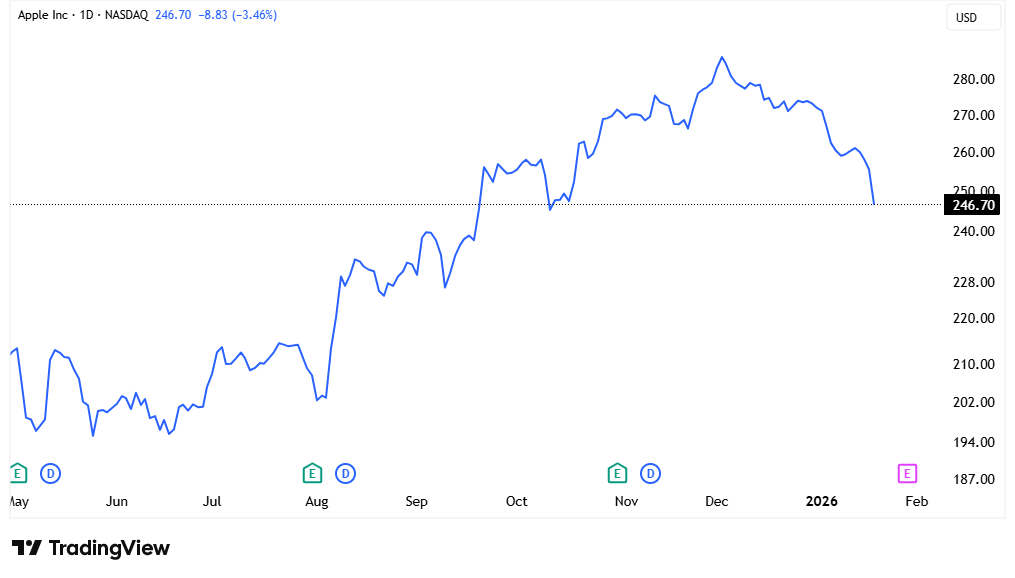Open the USD currency selector

coord(966,18)
